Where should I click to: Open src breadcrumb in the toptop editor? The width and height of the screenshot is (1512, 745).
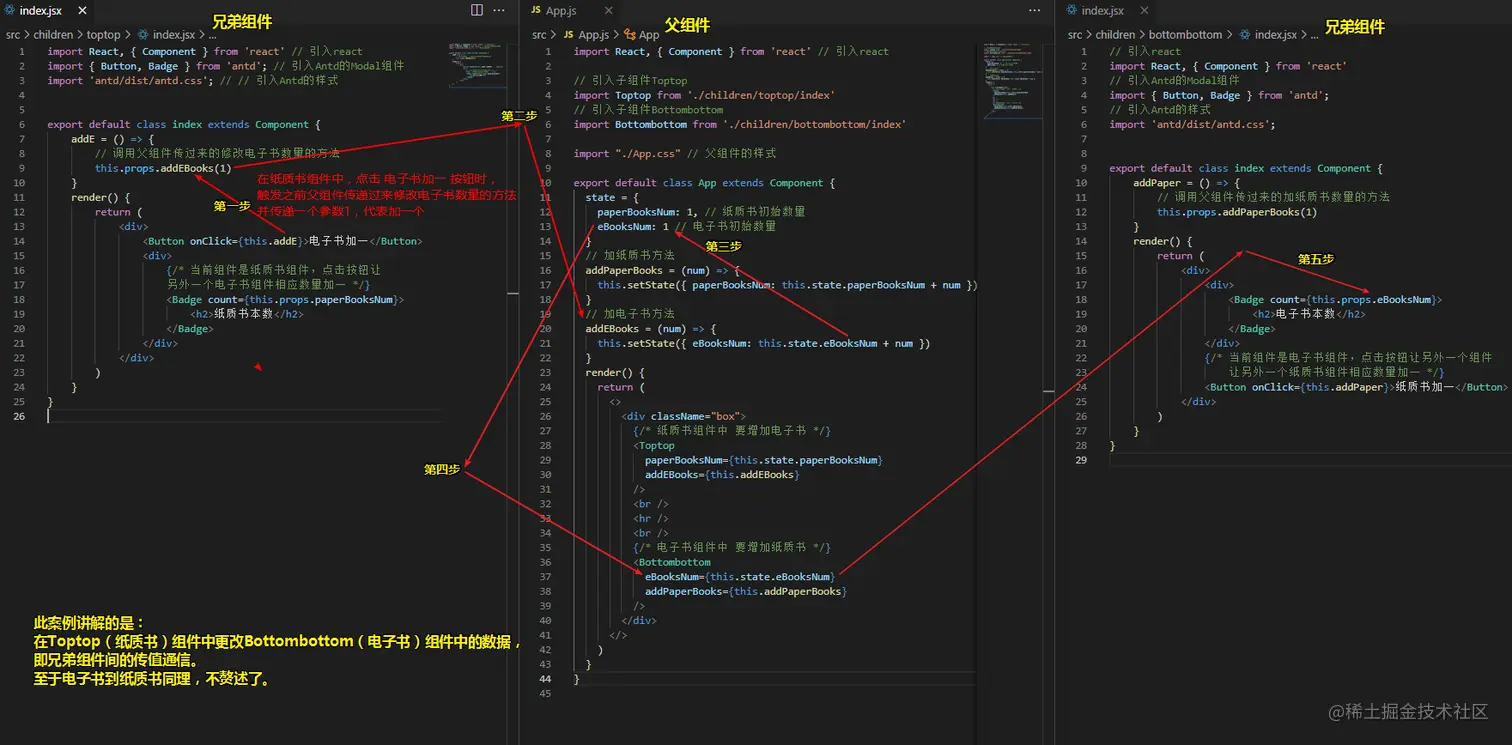[x=13, y=34]
